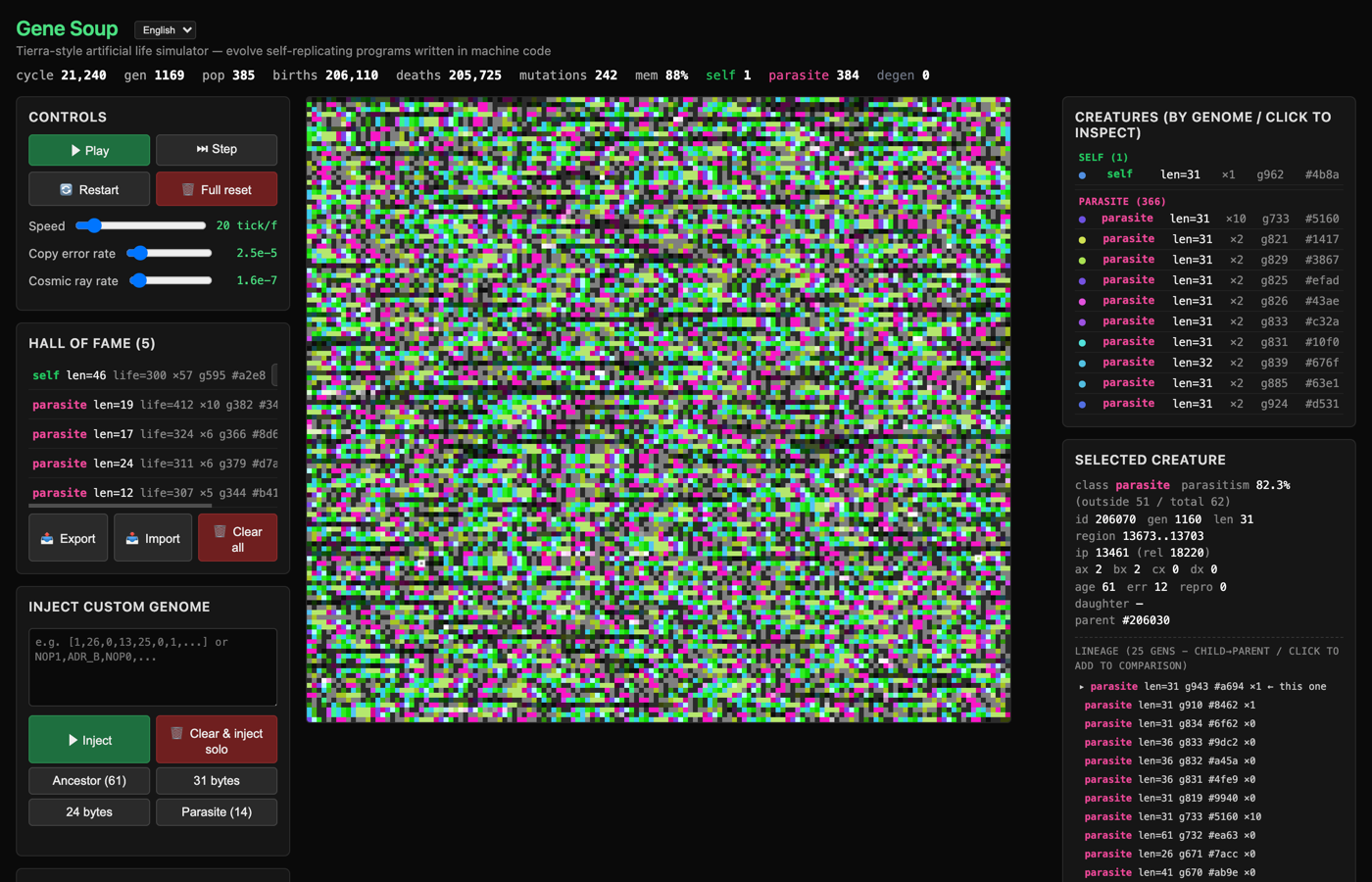Image resolution: width=1372 pixels, height=882 pixels.
Task: Click the memory soup grid canvas
Action: point(659,410)
